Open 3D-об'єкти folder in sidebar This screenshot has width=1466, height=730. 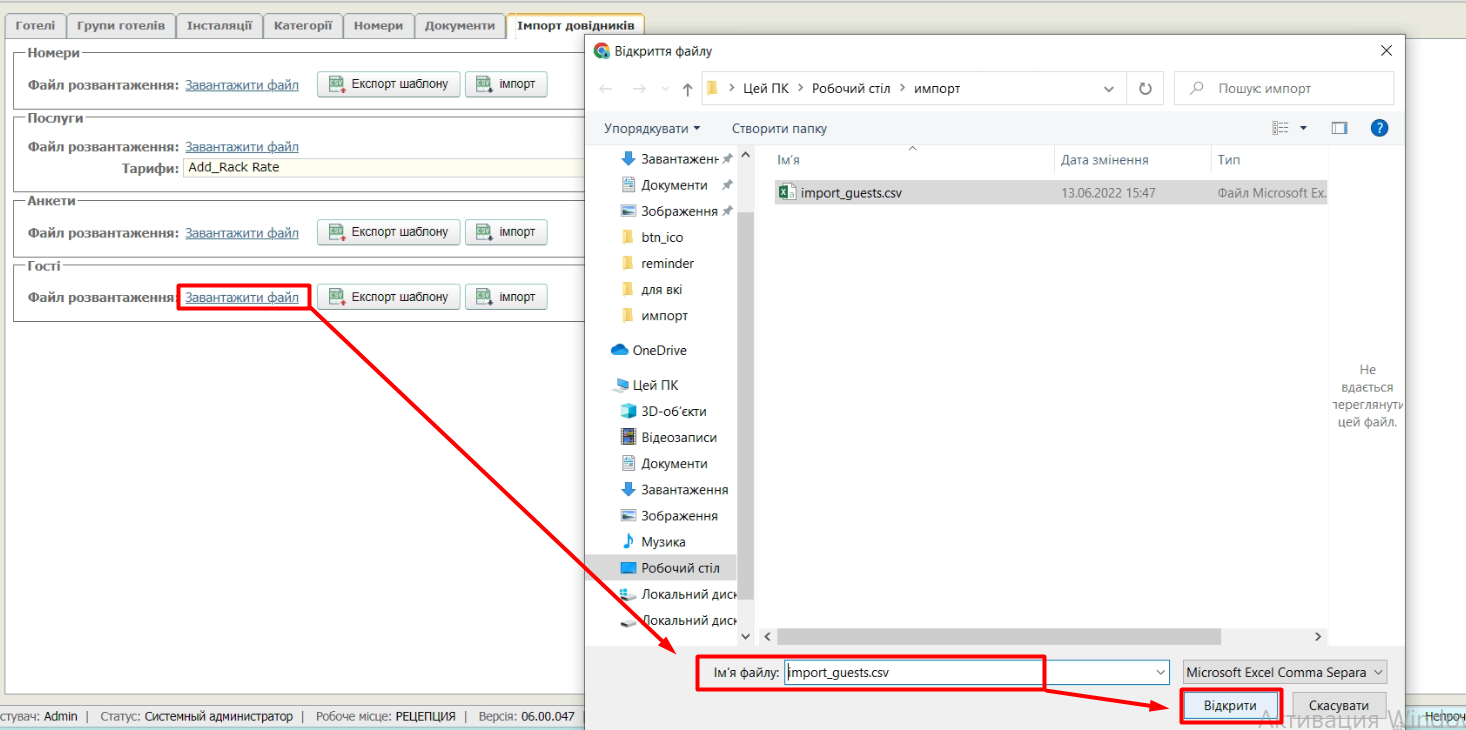click(673, 411)
